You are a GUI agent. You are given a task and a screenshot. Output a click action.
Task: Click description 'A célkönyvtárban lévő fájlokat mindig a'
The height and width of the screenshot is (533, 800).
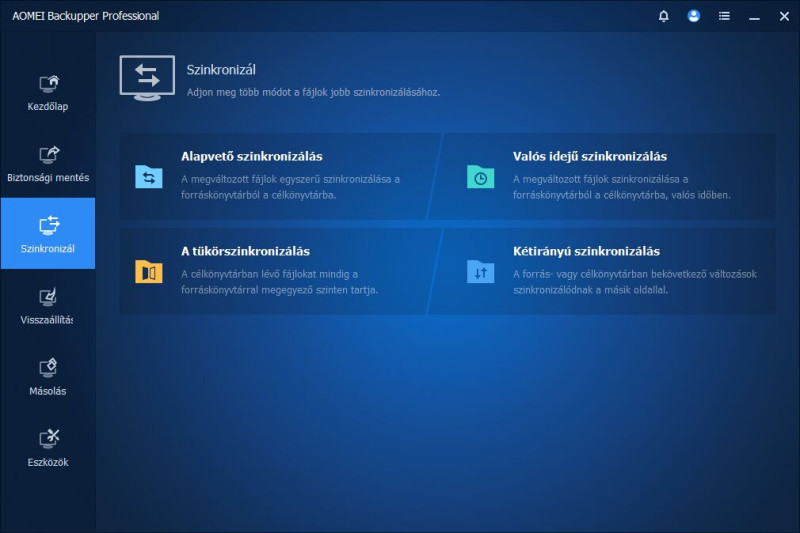pyautogui.click(x=269, y=274)
